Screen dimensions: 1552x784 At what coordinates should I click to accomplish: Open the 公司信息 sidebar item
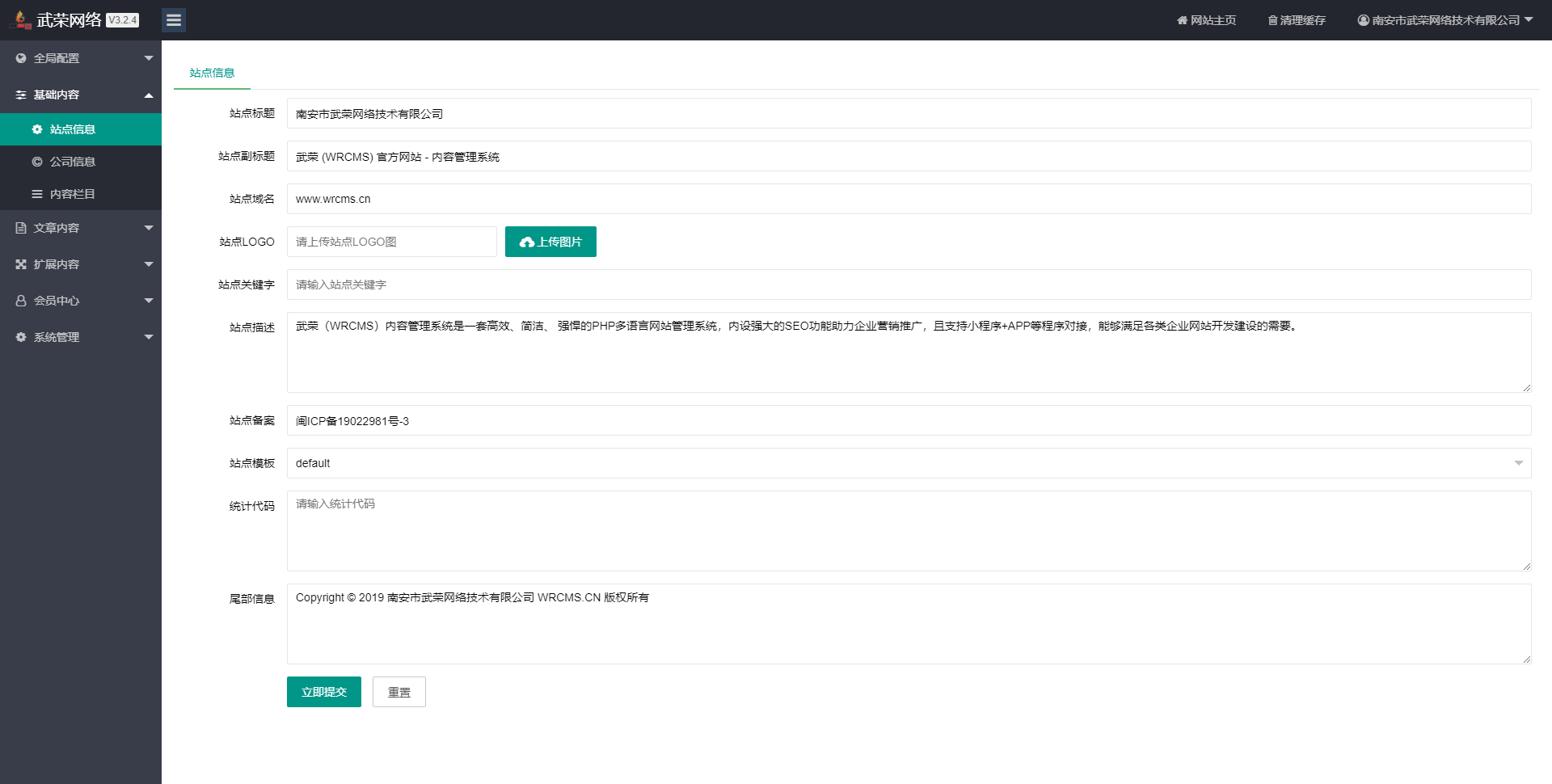coord(81,162)
